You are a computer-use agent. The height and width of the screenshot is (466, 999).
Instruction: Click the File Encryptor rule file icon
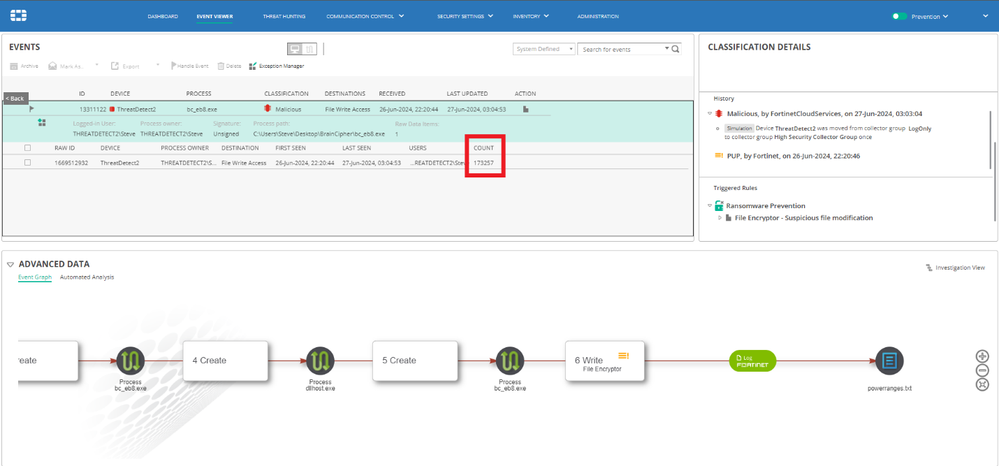pyautogui.click(x=728, y=218)
